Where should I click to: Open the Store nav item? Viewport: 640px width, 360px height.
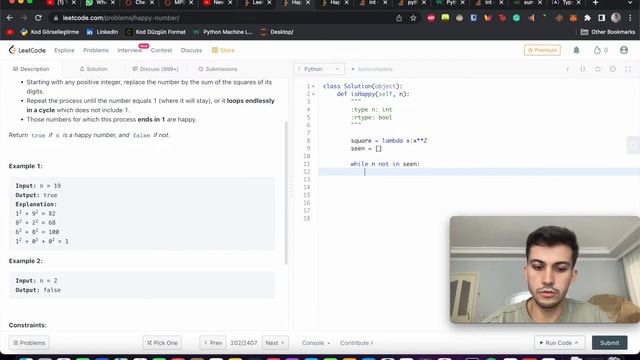coord(223,50)
